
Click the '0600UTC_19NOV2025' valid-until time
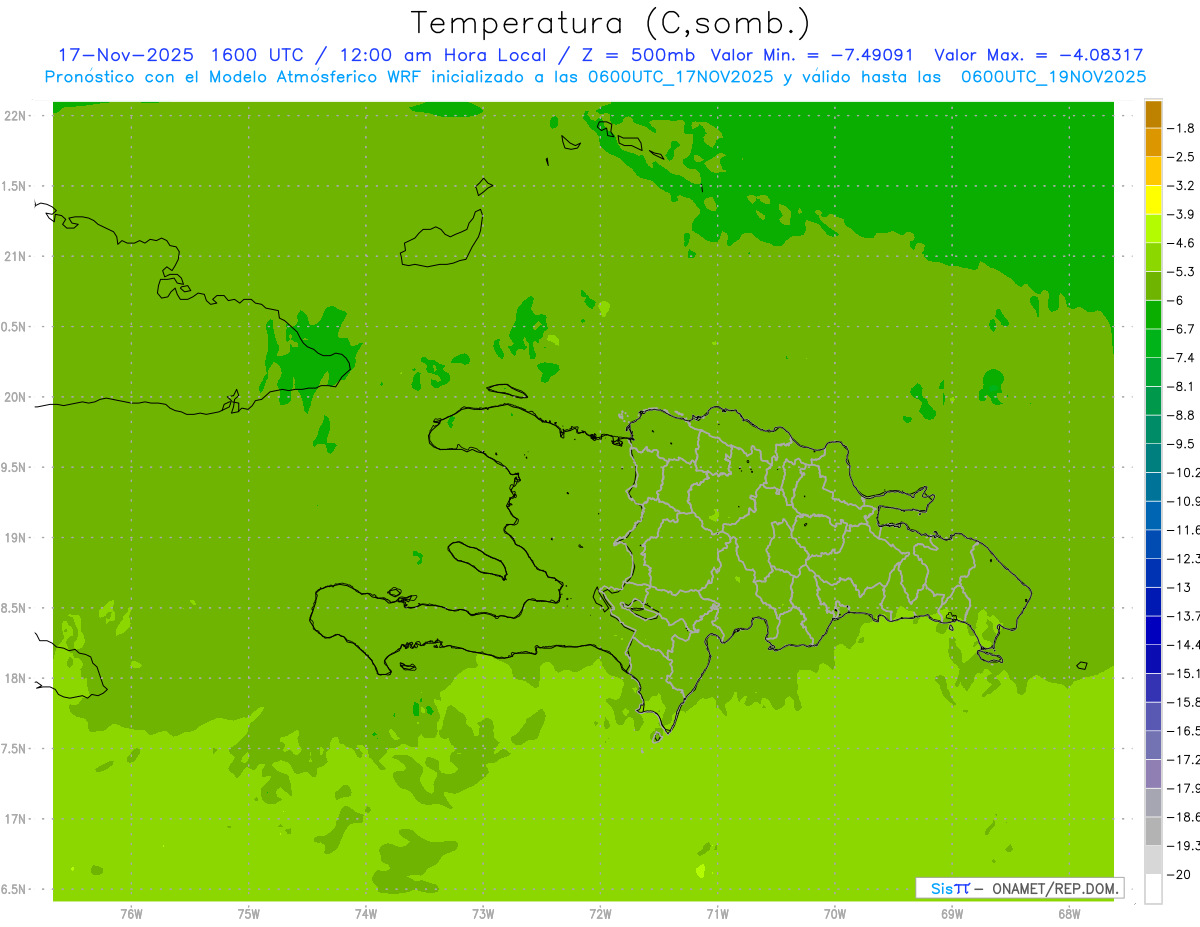[1053, 77]
